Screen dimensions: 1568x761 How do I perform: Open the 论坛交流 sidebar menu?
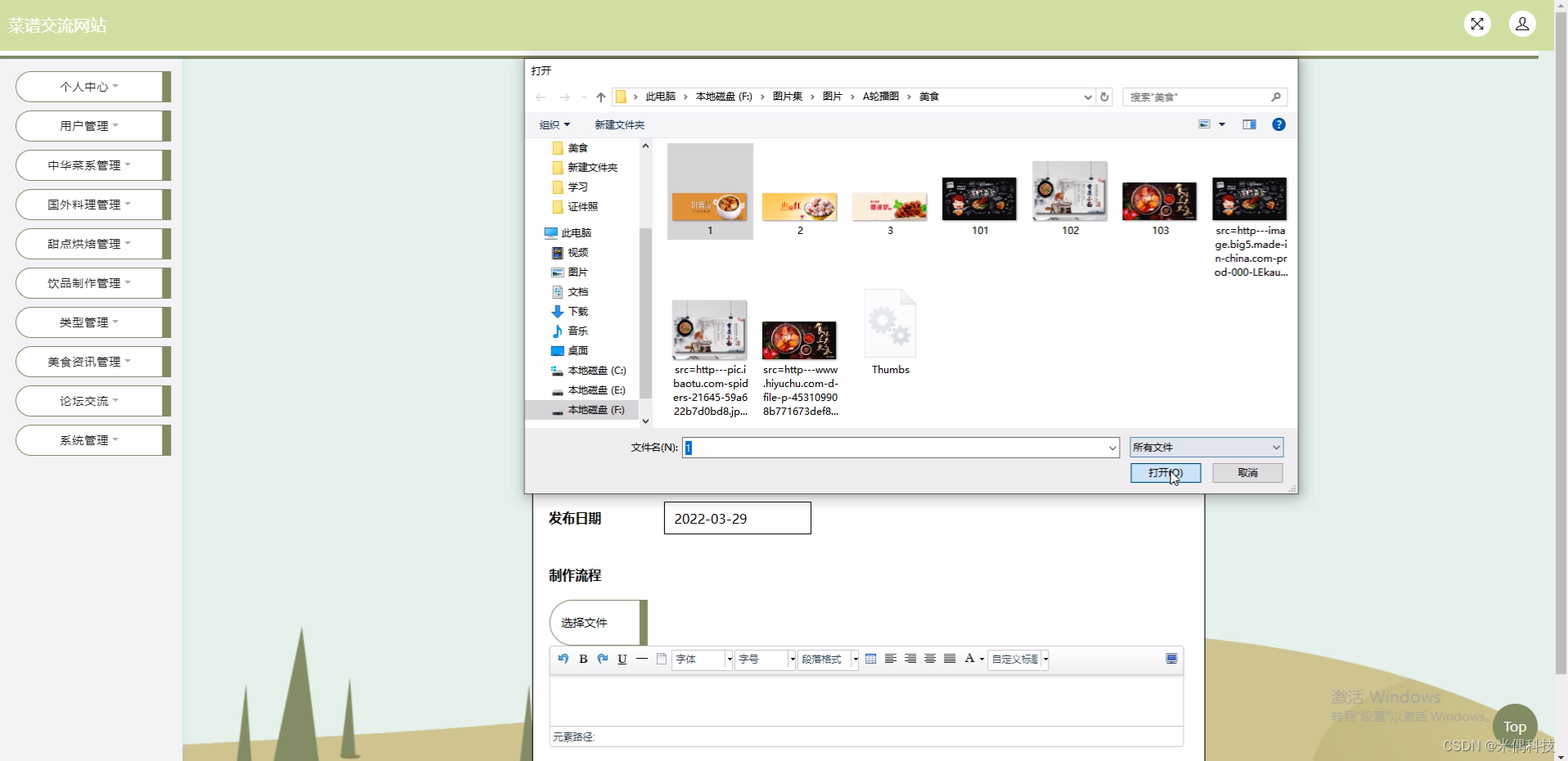93,401
